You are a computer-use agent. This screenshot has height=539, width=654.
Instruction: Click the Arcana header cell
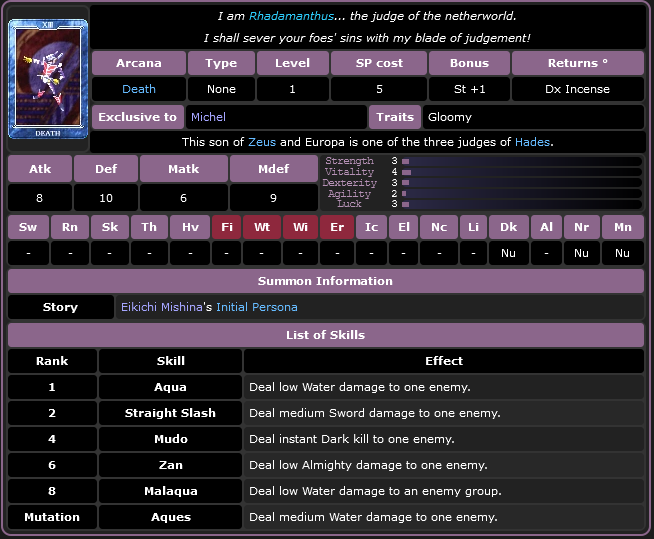pos(138,63)
